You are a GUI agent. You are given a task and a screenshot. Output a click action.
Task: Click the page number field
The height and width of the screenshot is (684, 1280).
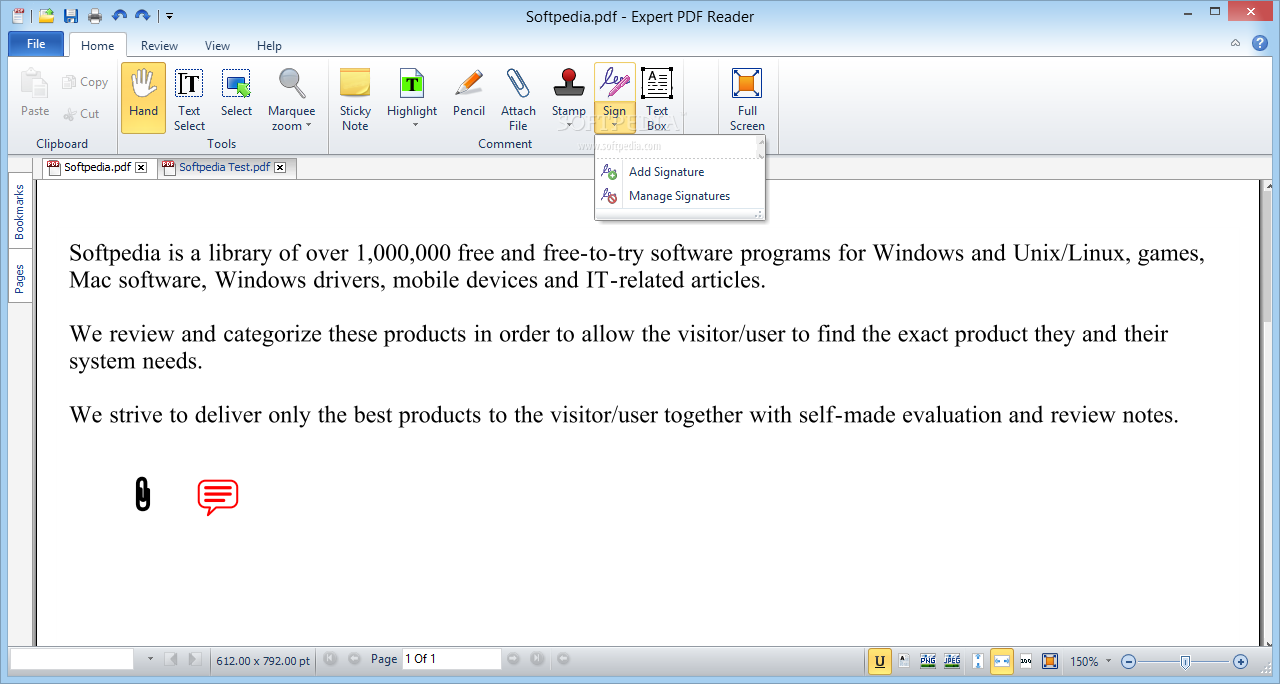pos(451,659)
